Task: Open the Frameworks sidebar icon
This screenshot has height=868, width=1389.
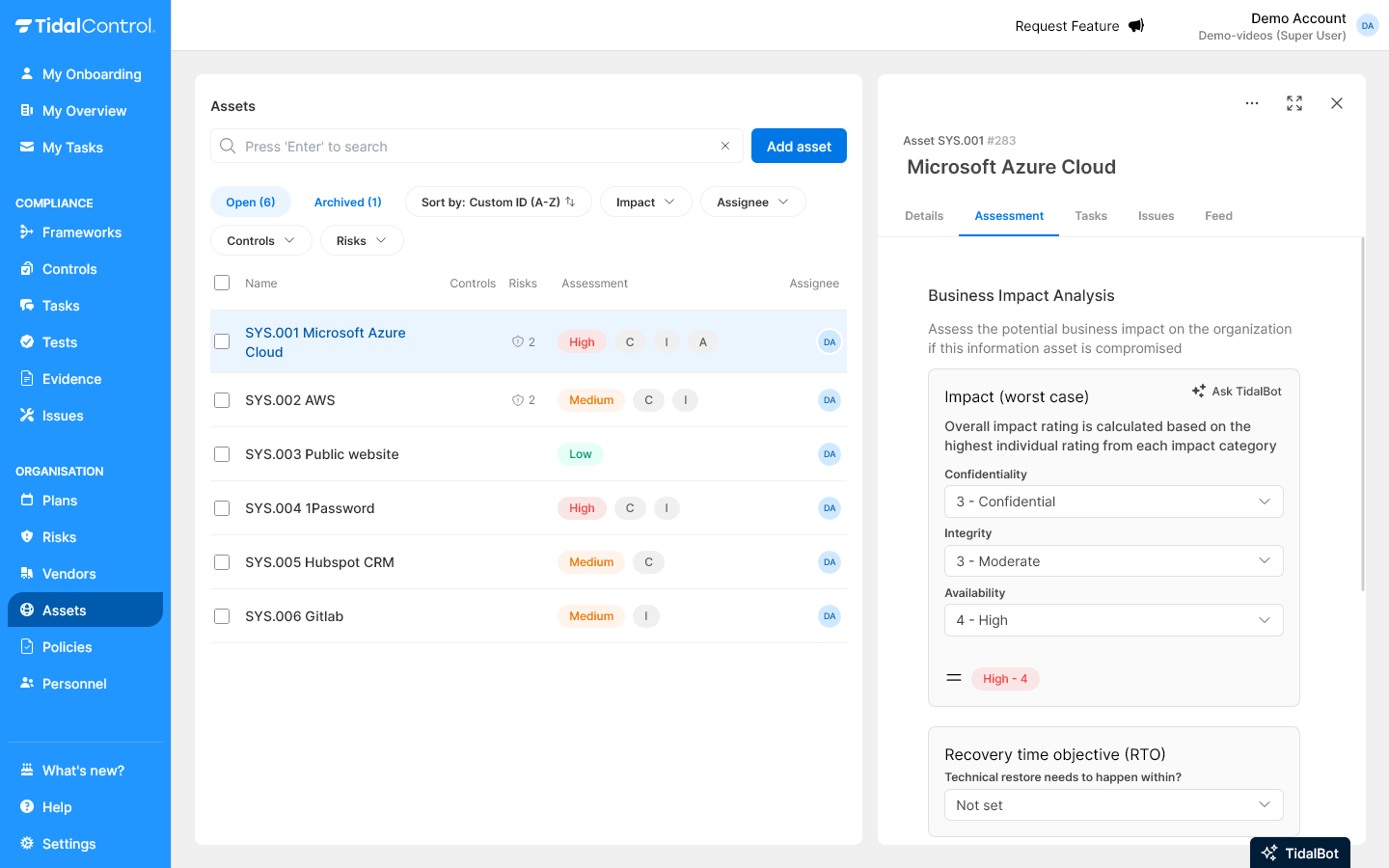Action: click(x=27, y=232)
